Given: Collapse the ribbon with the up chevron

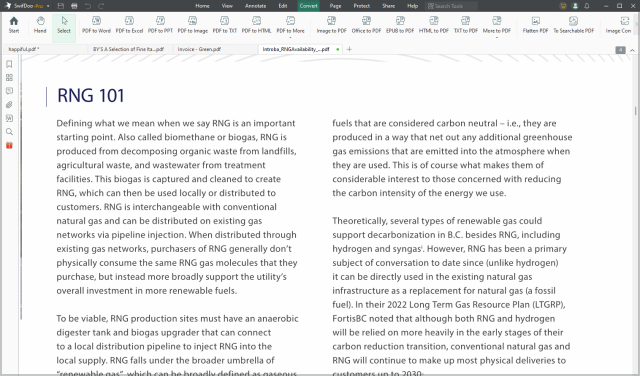Looking at the screenshot, I should click(632, 50).
